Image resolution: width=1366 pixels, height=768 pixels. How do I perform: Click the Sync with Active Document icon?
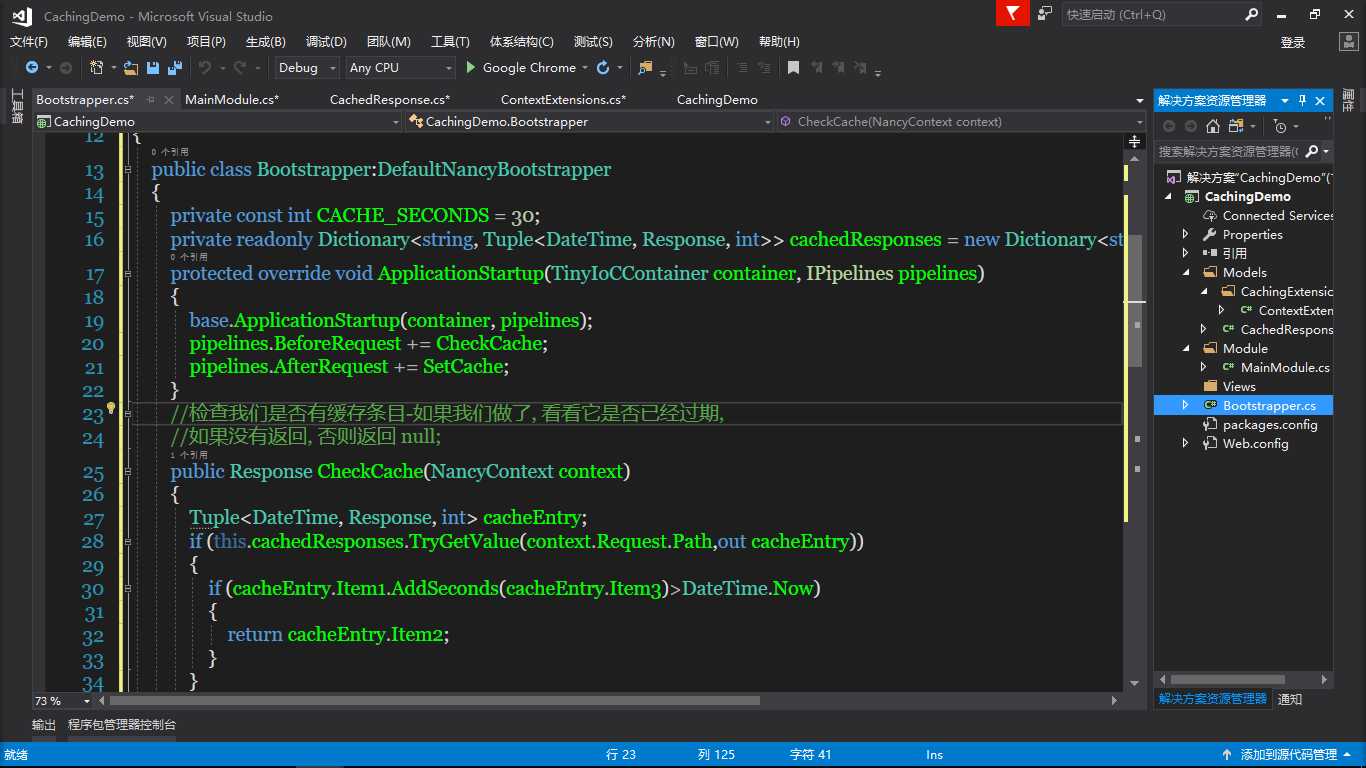pos(1237,126)
